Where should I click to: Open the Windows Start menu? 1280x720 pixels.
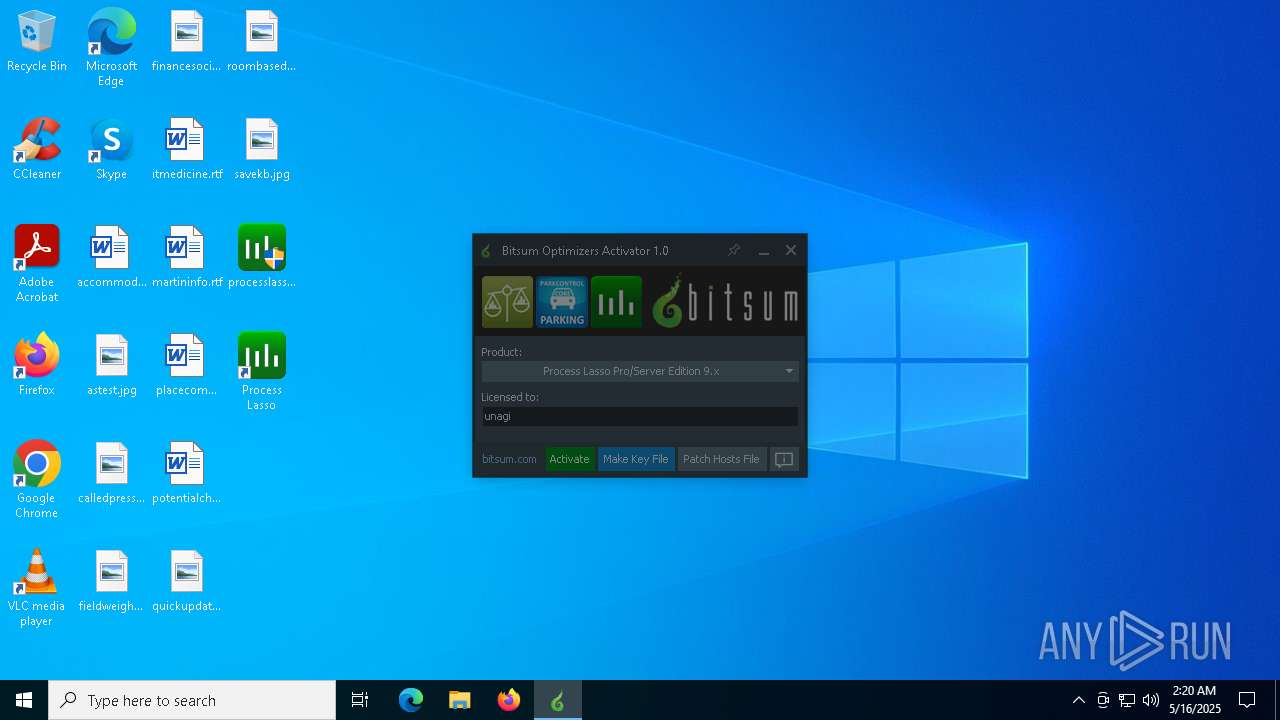pyautogui.click(x=24, y=700)
